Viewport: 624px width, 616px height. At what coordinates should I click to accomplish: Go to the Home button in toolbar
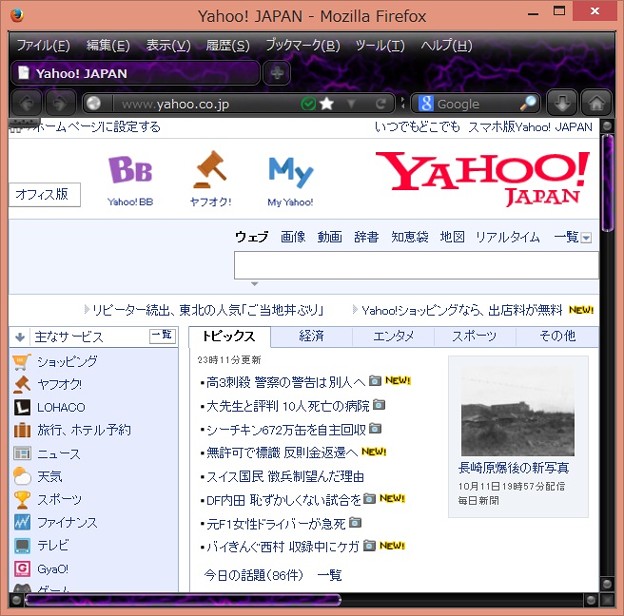[596, 104]
